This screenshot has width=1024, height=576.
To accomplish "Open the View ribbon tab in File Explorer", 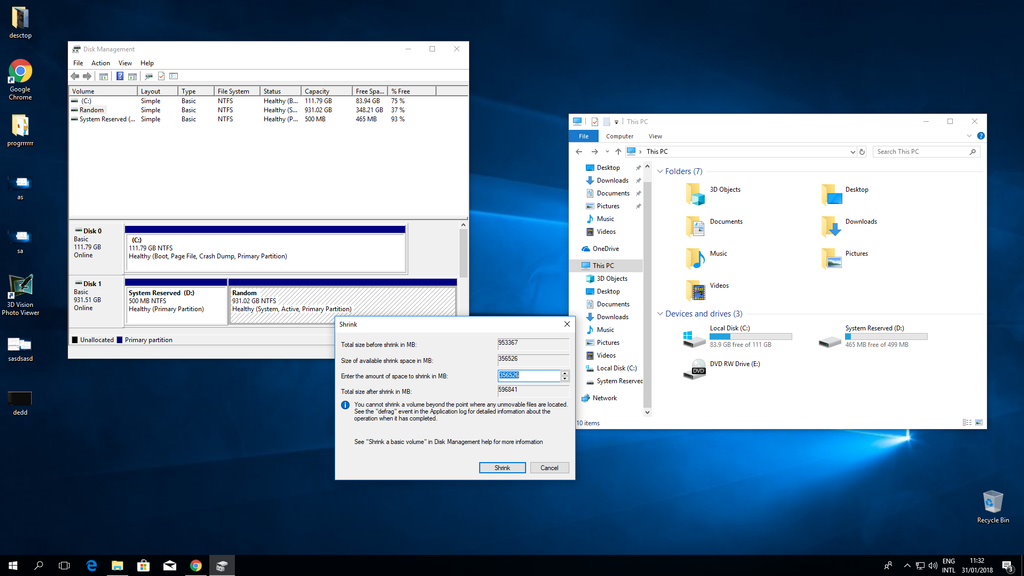I will pos(655,136).
